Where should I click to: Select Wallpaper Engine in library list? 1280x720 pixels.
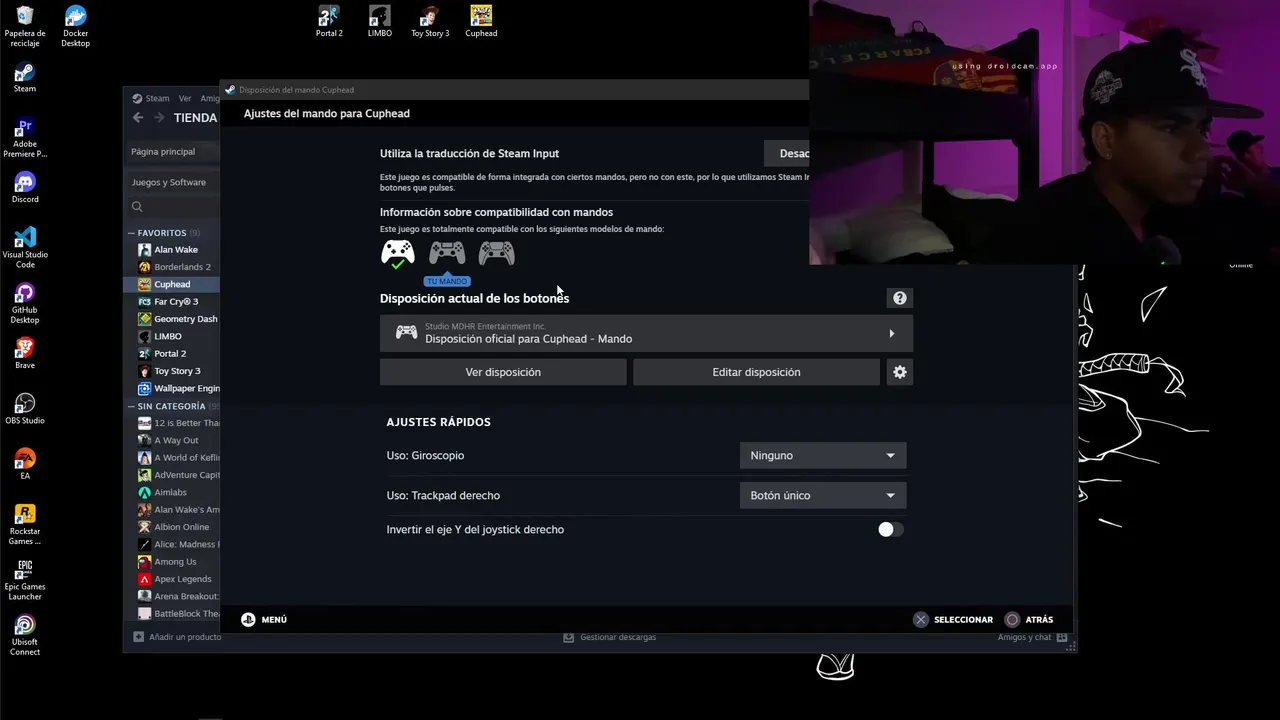click(x=172, y=388)
